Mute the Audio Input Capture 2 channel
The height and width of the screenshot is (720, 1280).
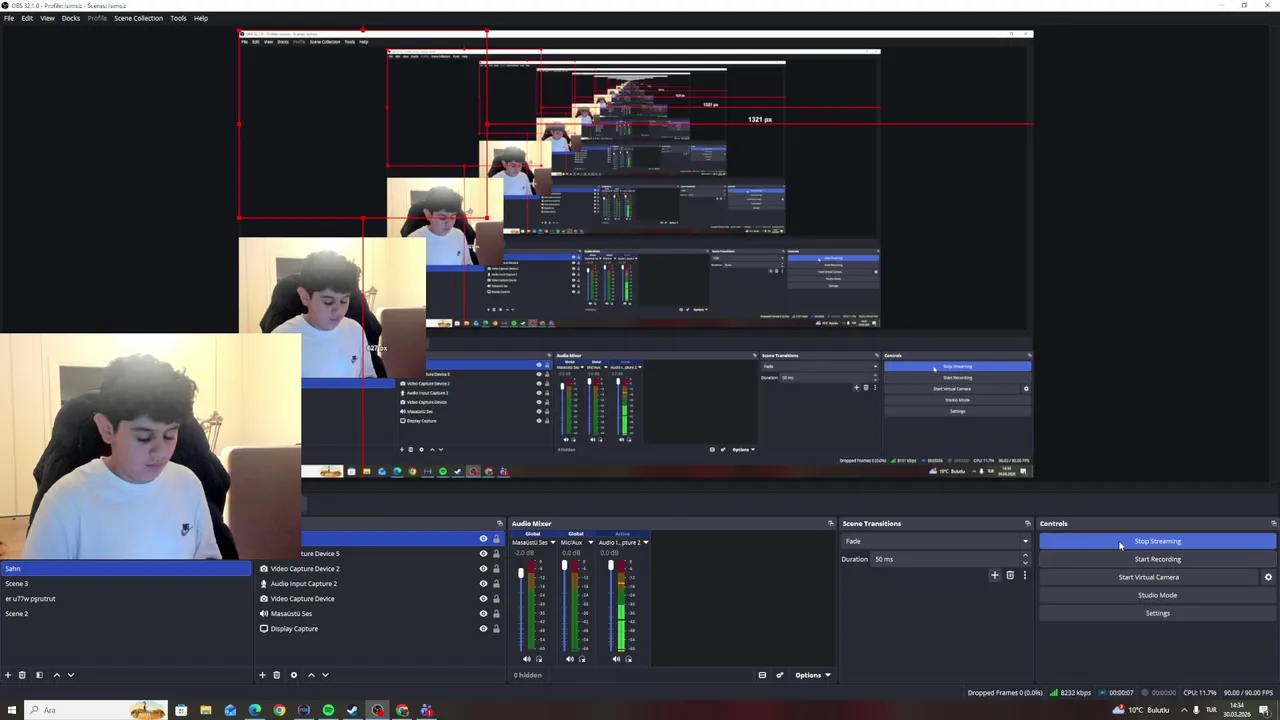[x=616, y=659]
